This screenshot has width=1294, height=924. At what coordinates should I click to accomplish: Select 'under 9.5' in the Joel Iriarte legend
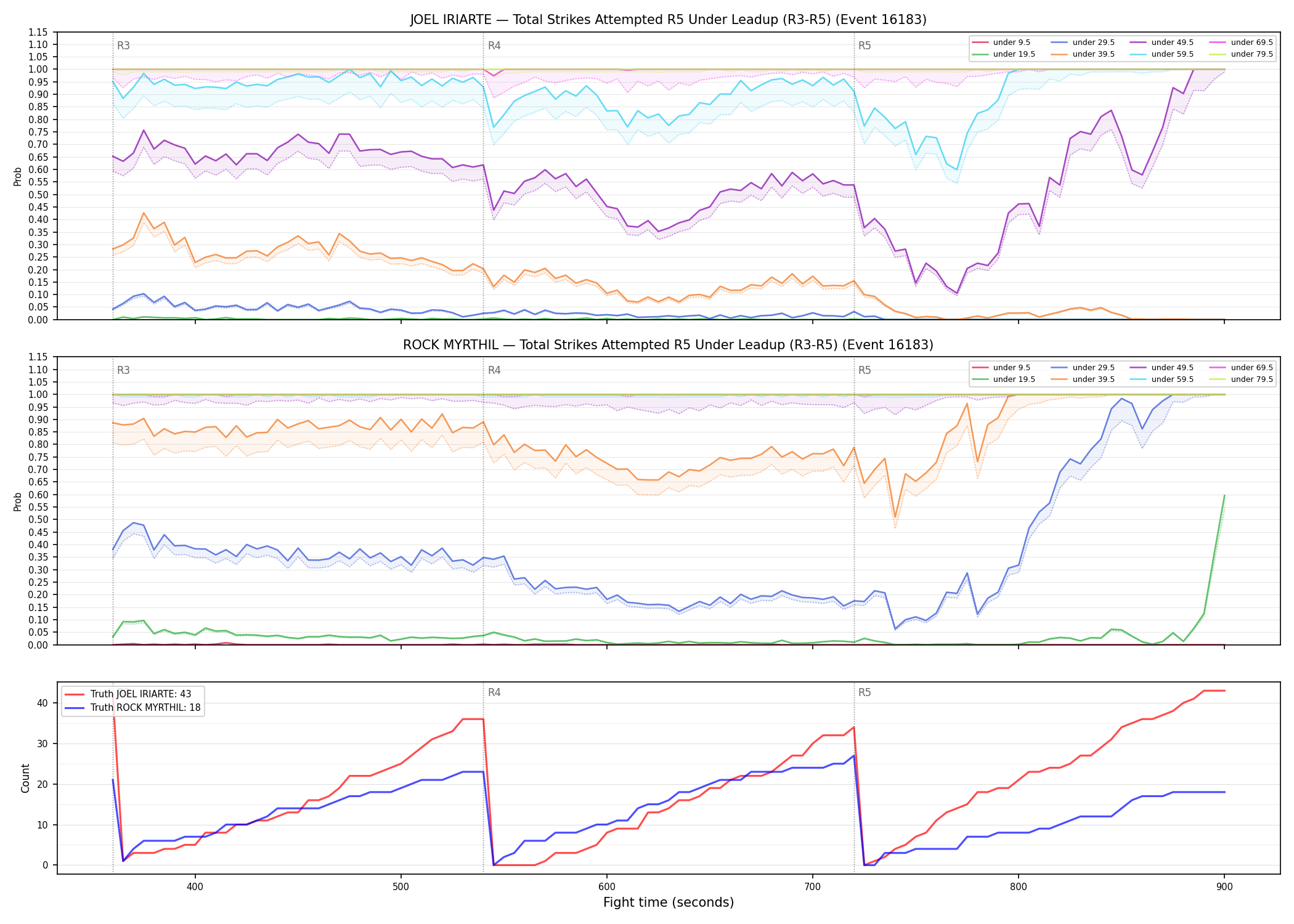point(1001,43)
